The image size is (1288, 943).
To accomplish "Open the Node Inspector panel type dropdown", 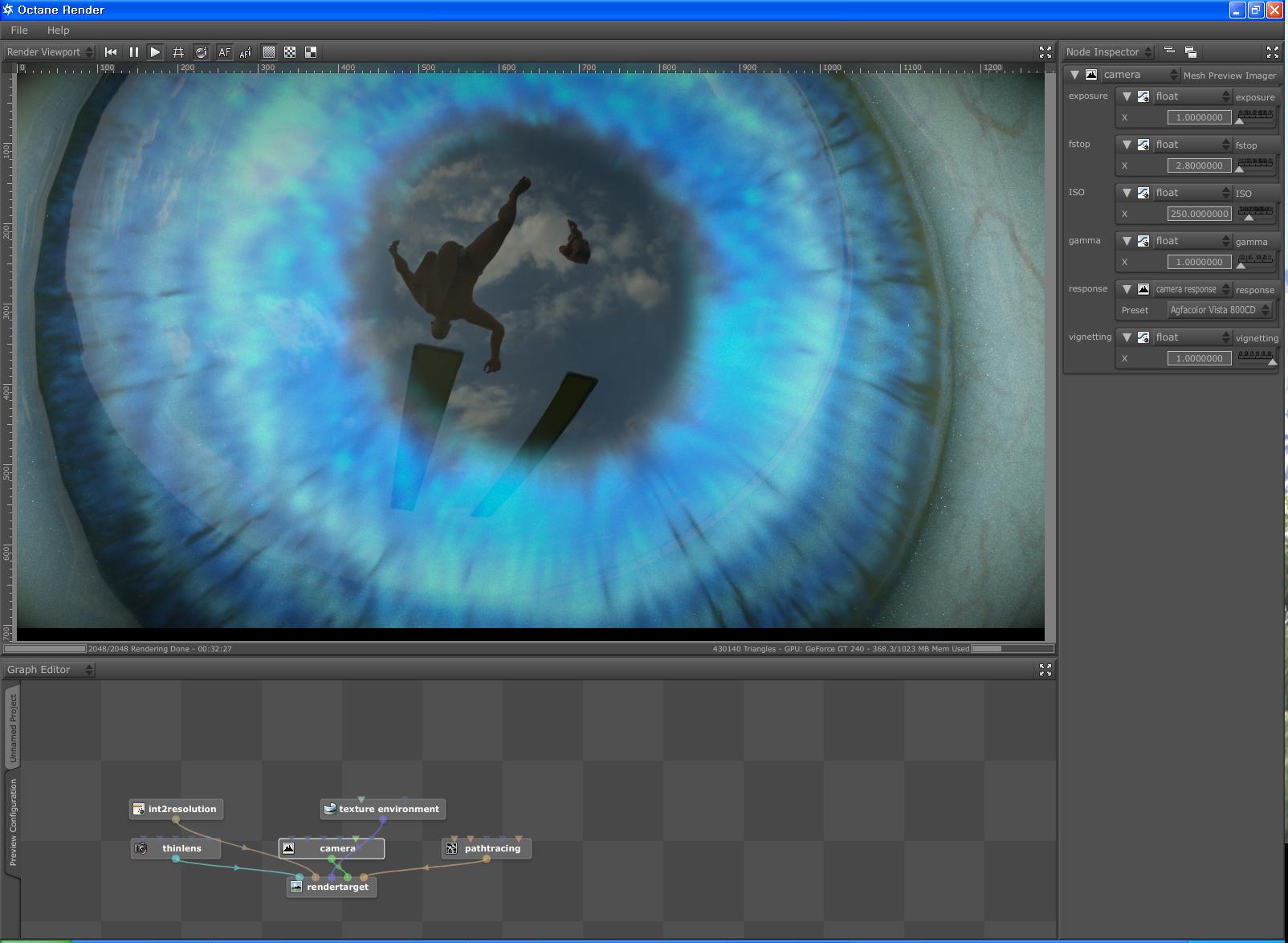I will (x=1109, y=52).
